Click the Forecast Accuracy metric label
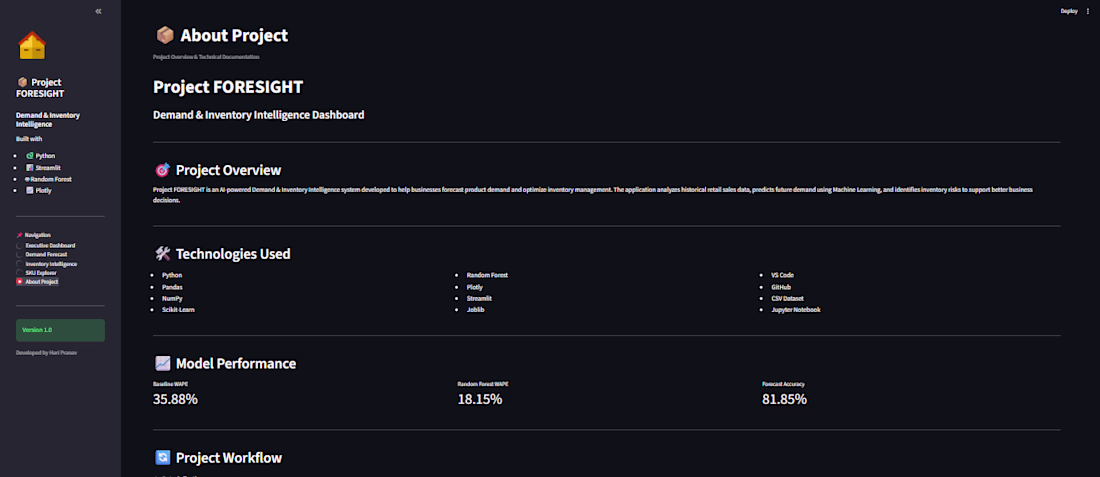Image resolution: width=1100 pixels, height=477 pixels. [x=783, y=384]
